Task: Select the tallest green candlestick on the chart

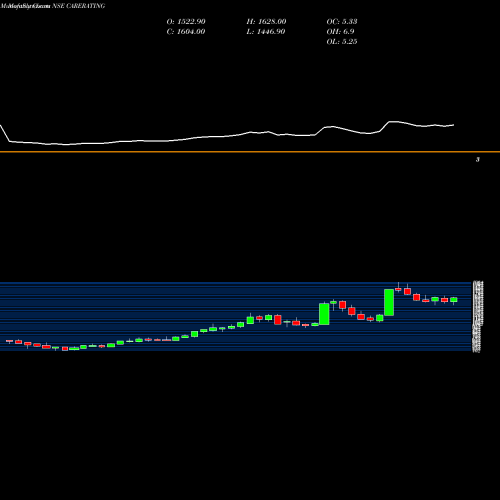Action: point(389,302)
